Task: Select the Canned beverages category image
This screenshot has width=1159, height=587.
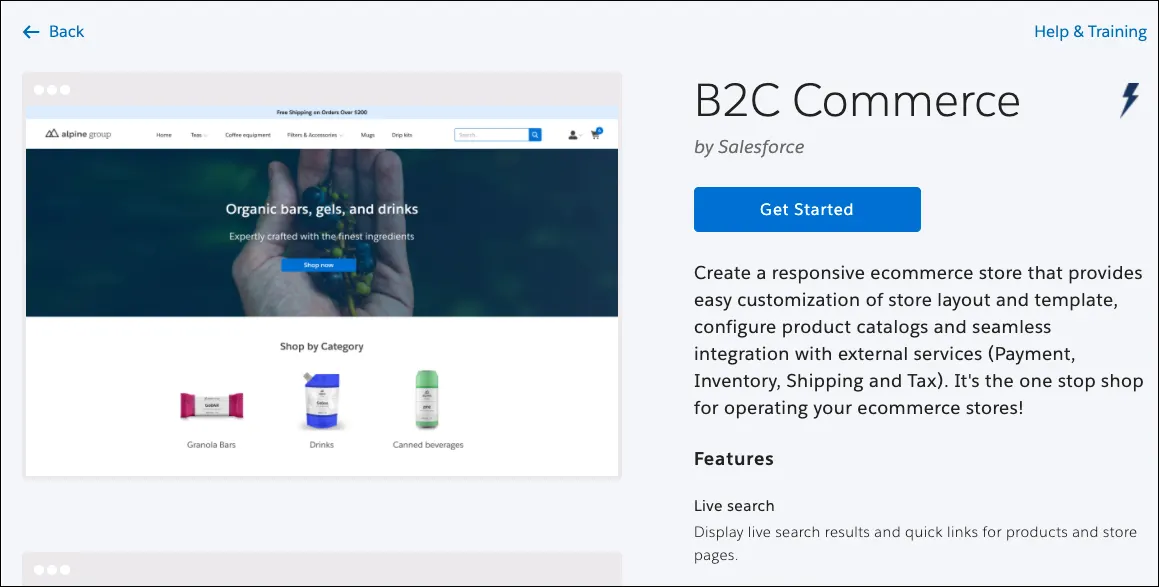Action: coord(427,400)
